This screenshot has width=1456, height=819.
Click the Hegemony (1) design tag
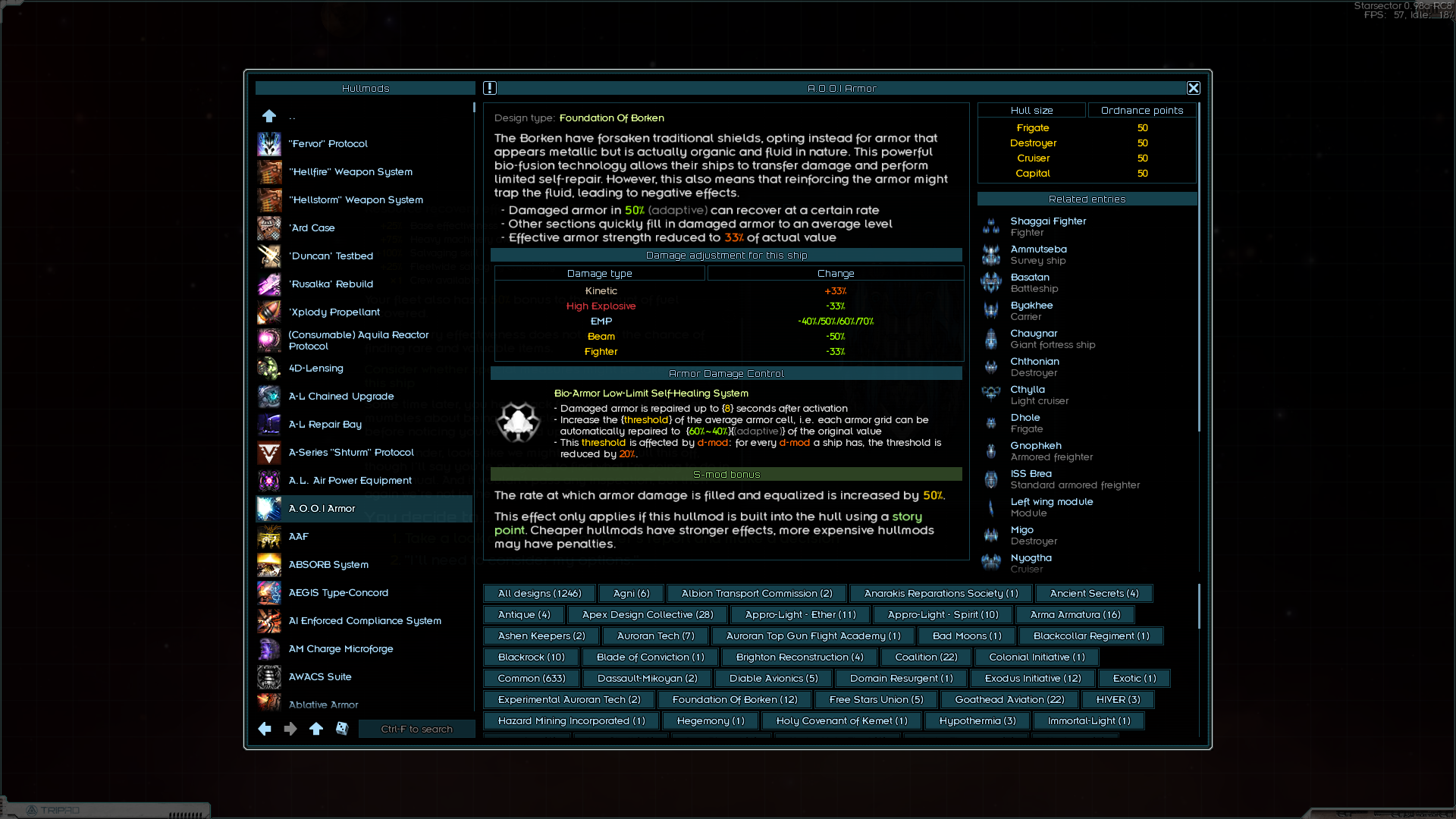pos(710,720)
